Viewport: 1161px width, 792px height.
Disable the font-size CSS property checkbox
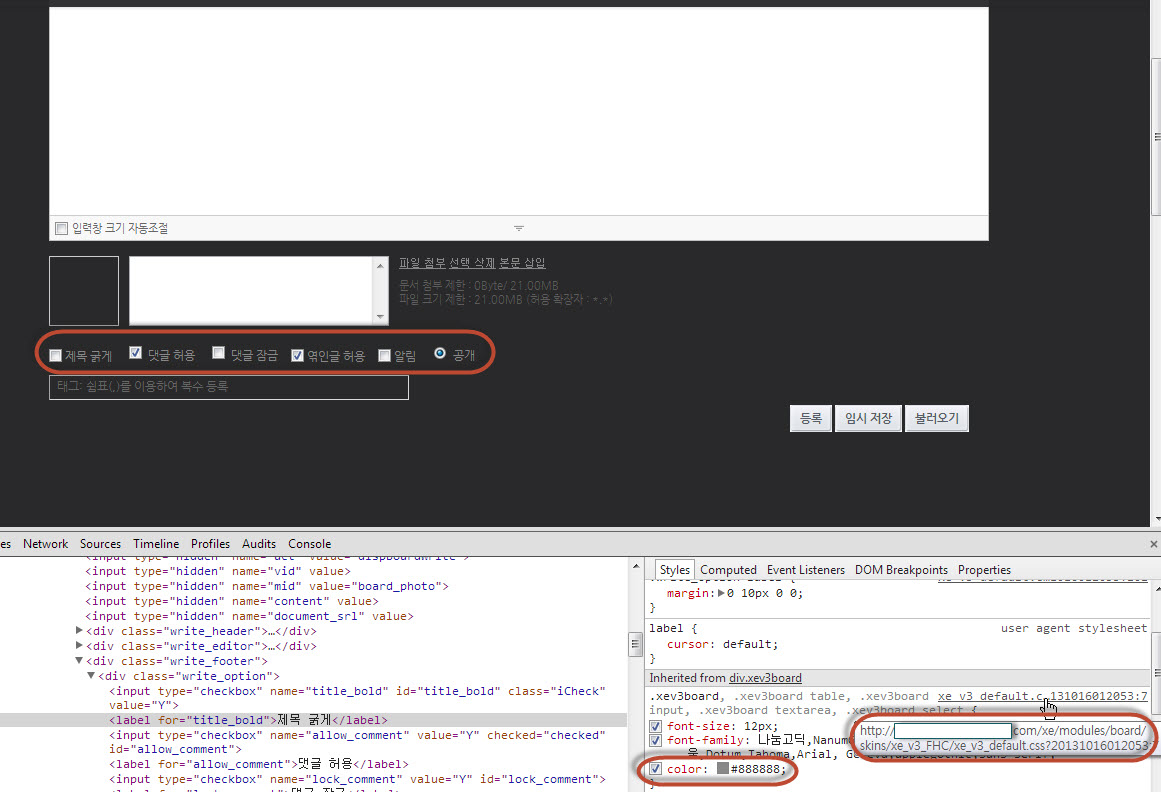(656, 726)
